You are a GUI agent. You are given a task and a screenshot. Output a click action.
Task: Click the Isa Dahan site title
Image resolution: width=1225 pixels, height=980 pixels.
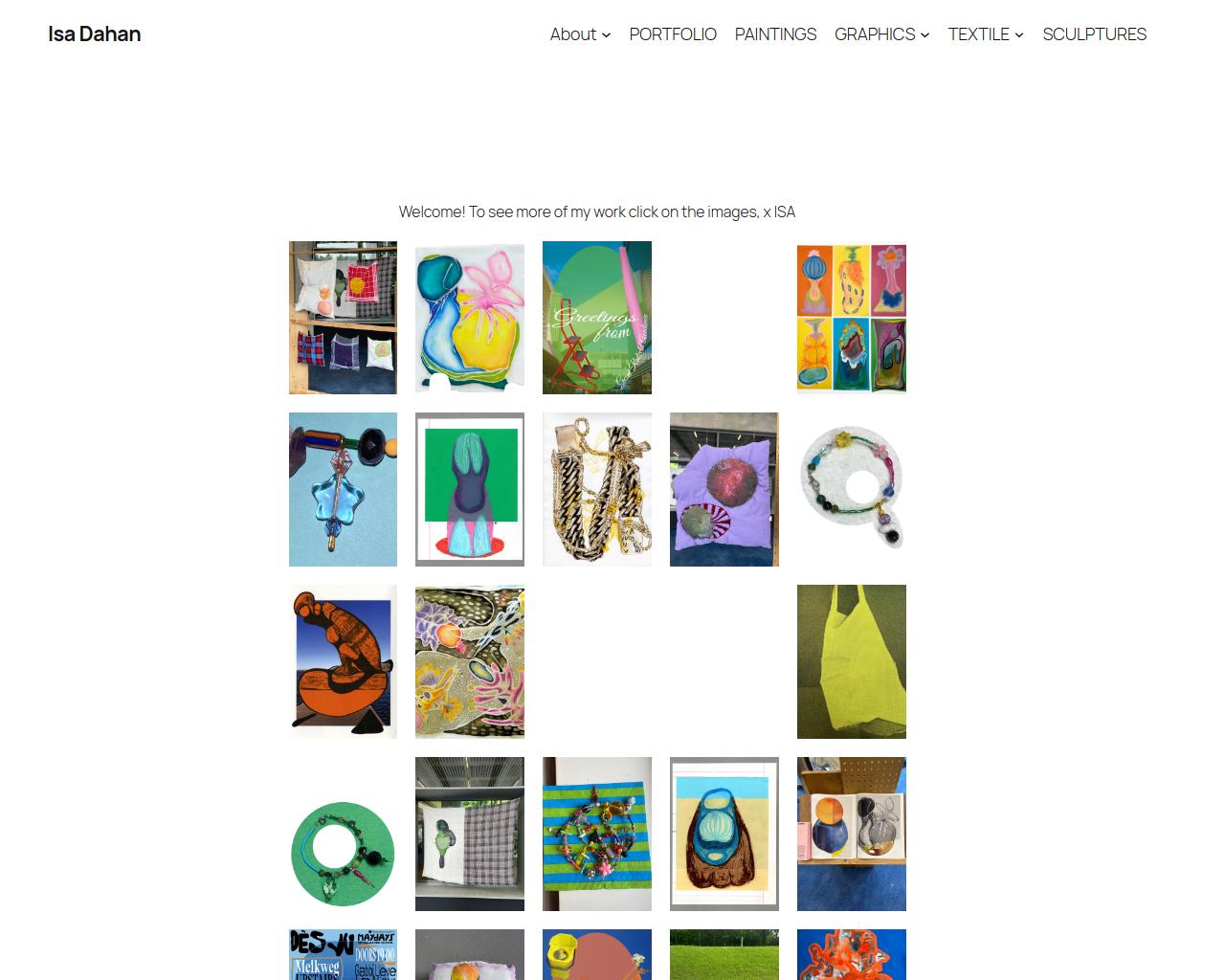[95, 33]
